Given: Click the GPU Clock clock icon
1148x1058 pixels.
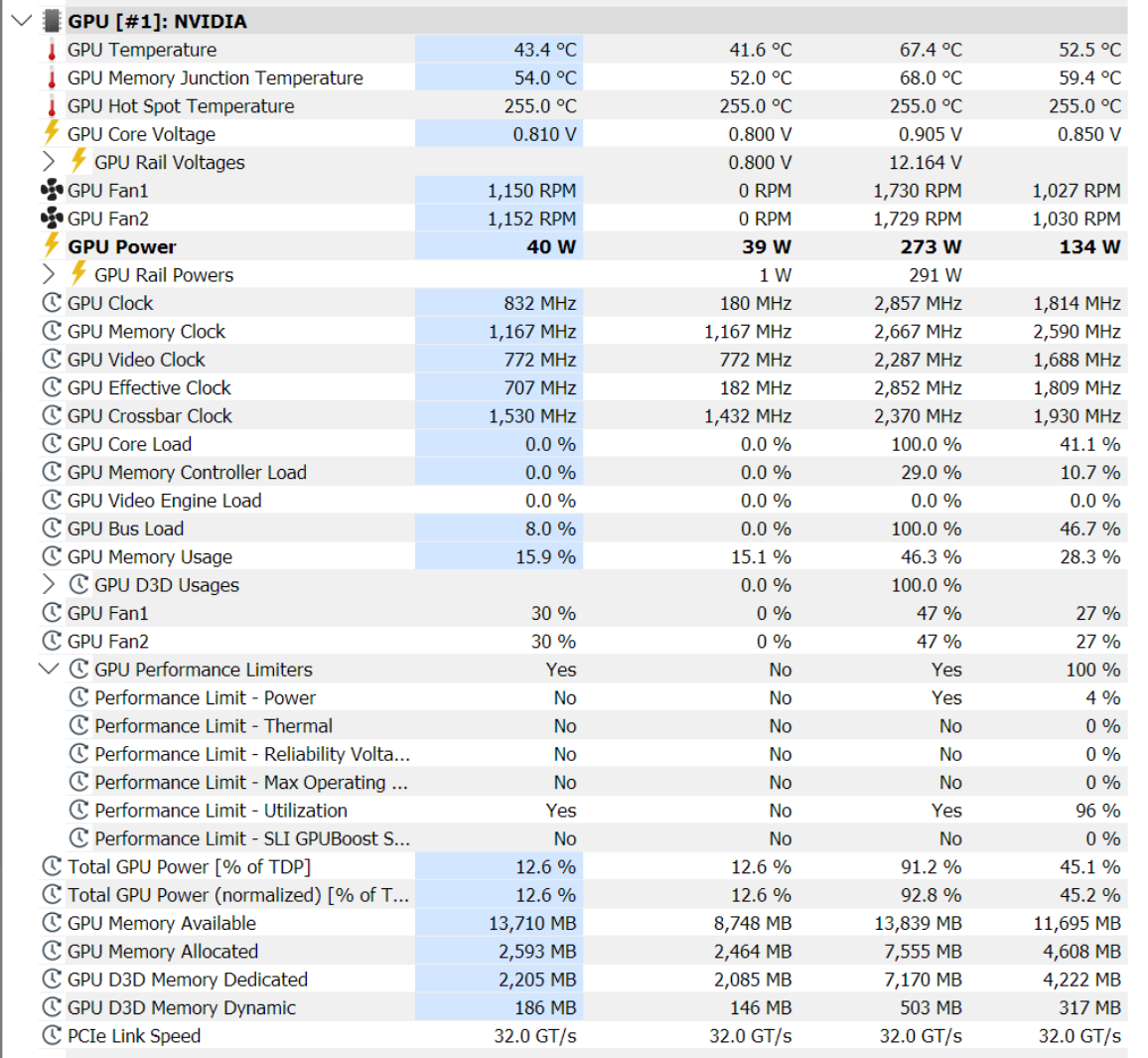Looking at the screenshot, I should tap(52, 303).
